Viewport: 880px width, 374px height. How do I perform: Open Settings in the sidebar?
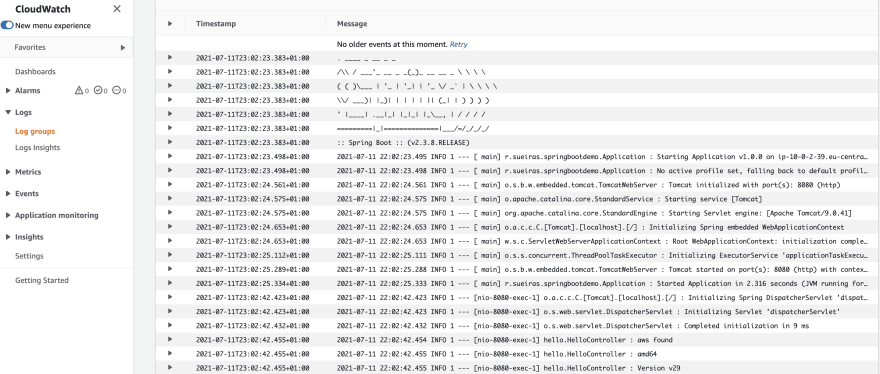pos(29,256)
